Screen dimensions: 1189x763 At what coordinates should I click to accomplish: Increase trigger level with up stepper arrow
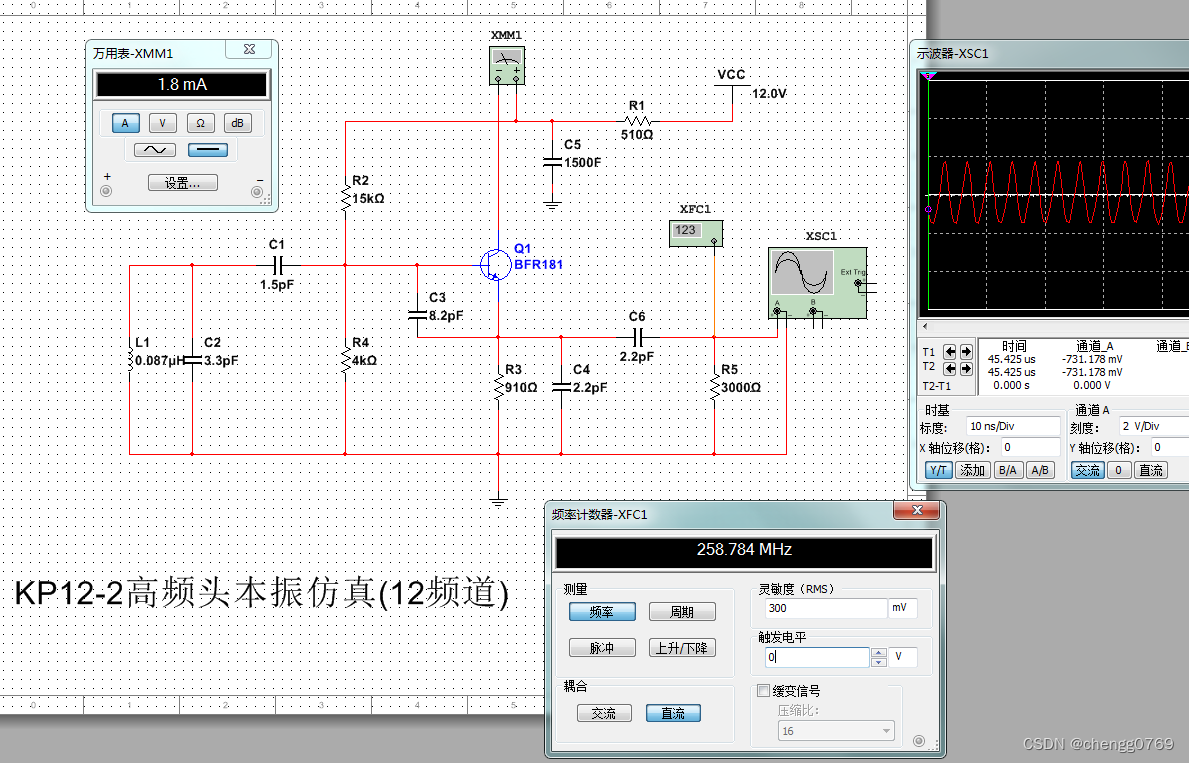pos(879,653)
